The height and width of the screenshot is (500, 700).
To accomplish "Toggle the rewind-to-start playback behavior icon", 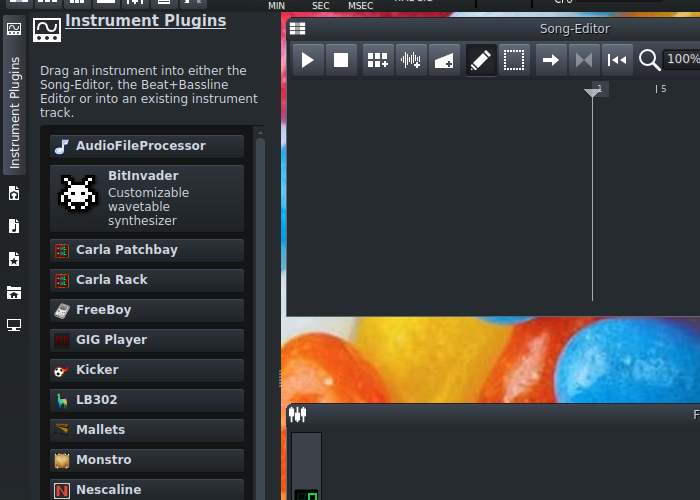I will coord(617,60).
